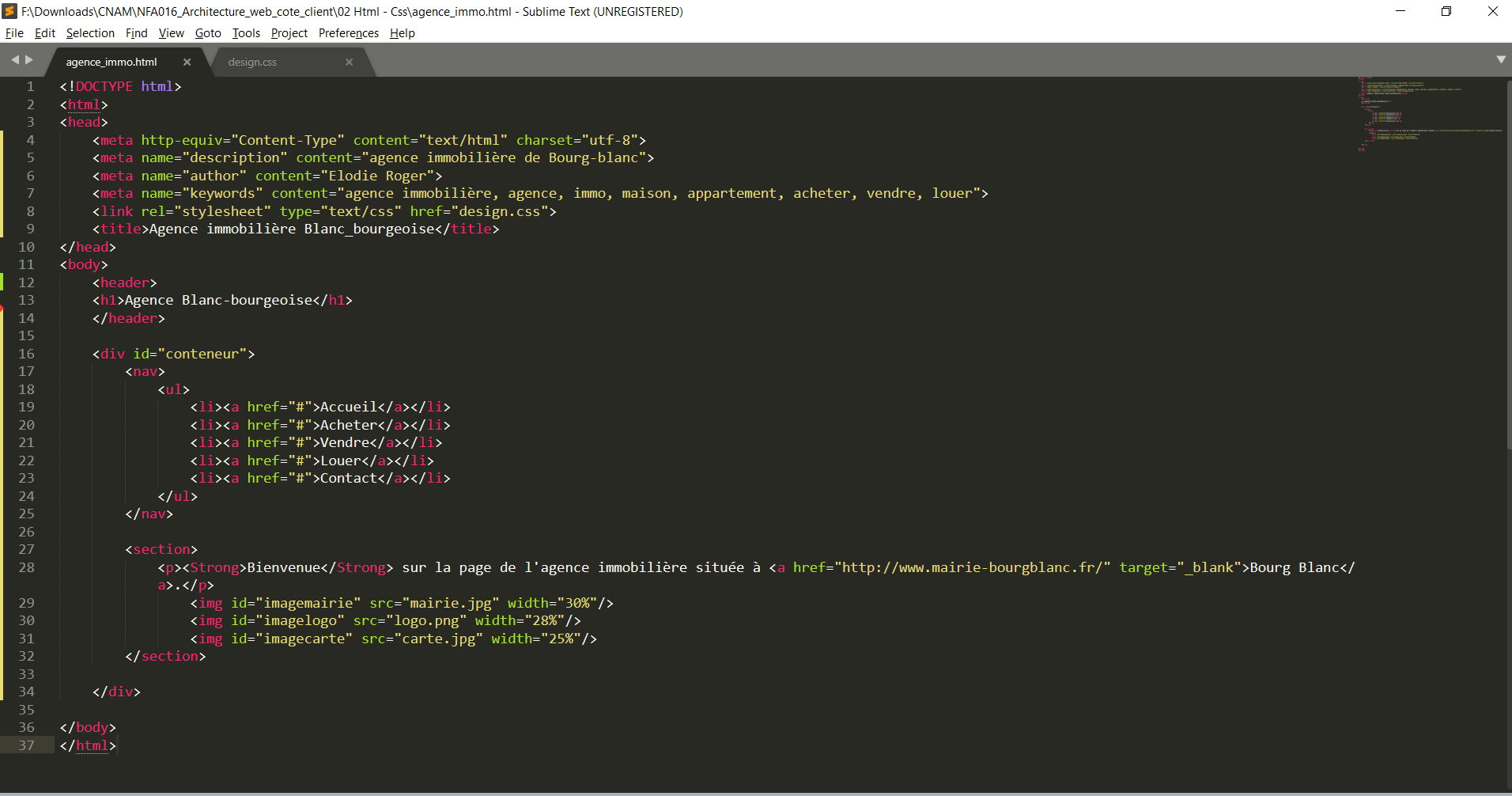Click the Sublime Text icon in title bar
Image resolution: width=1512 pixels, height=796 pixels.
[x=9, y=11]
